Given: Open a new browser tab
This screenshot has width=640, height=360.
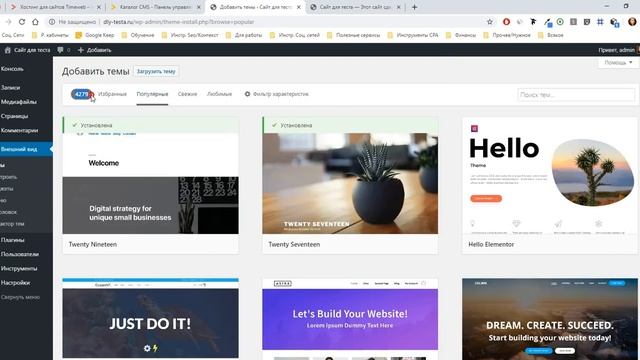Looking at the screenshot, I should (x=414, y=7).
